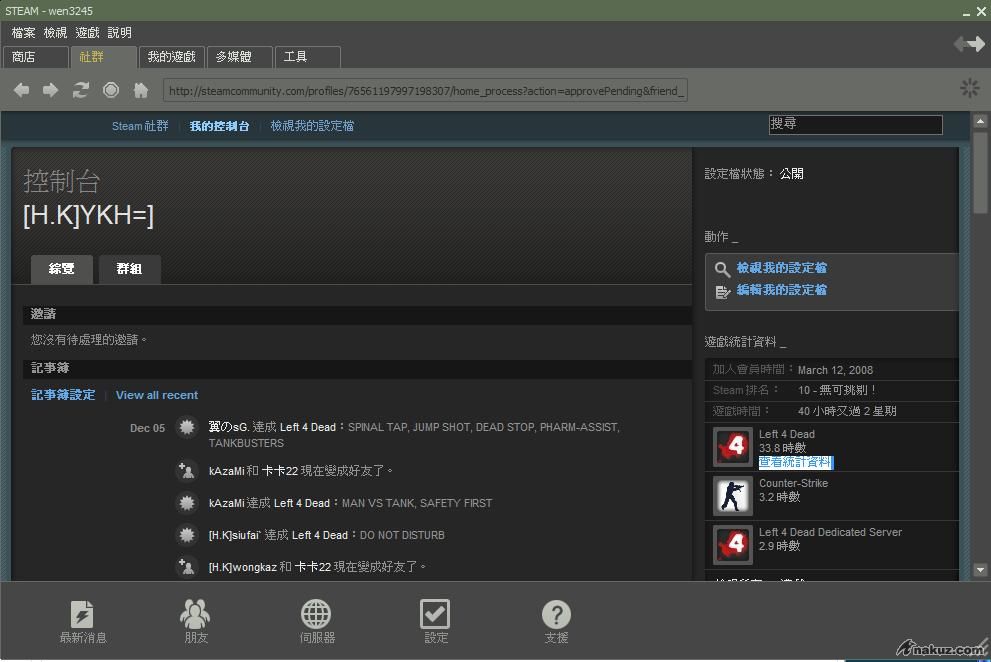Click achievement icon for 翼のsG. Dec 05 entry
Viewport: 991px width, 662px height.
tap(186, 427)
